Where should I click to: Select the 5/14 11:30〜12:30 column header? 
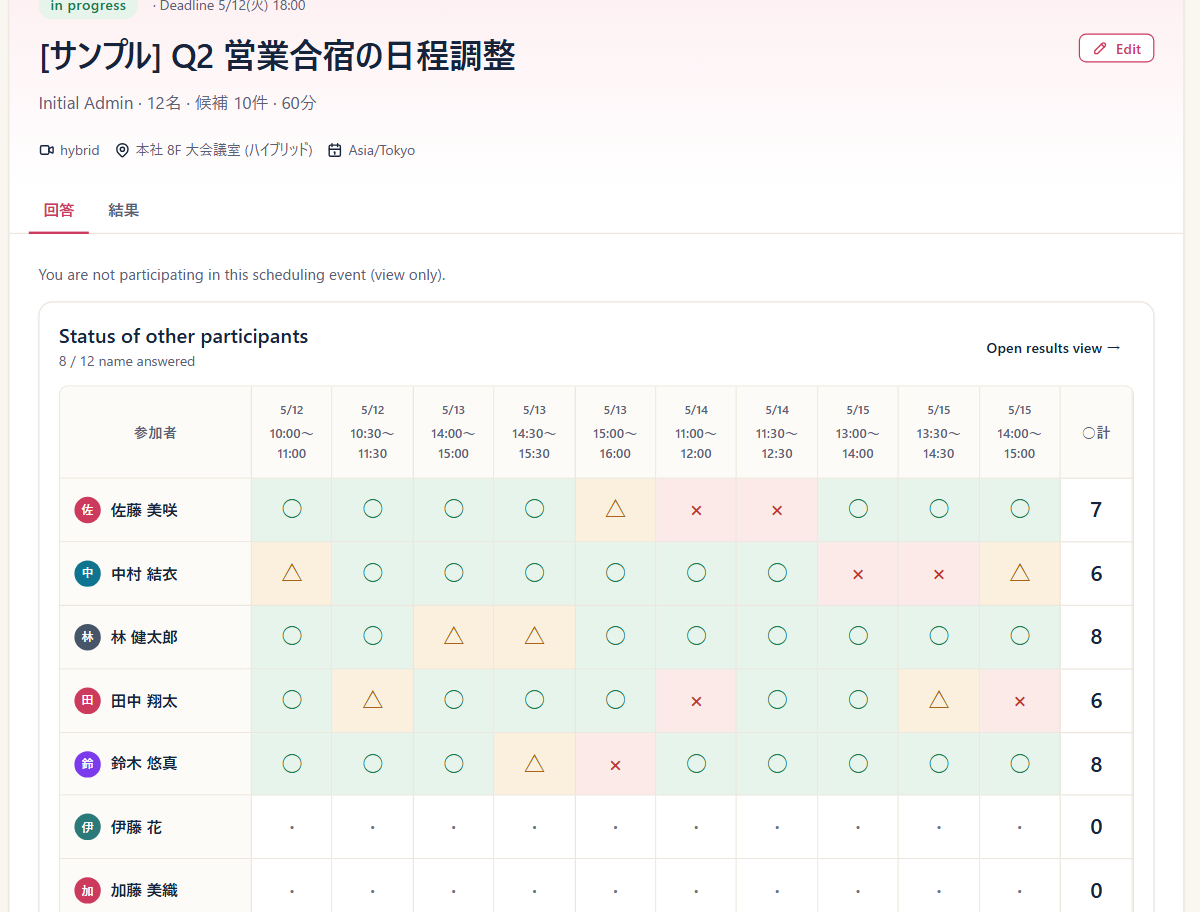(777, 432)
